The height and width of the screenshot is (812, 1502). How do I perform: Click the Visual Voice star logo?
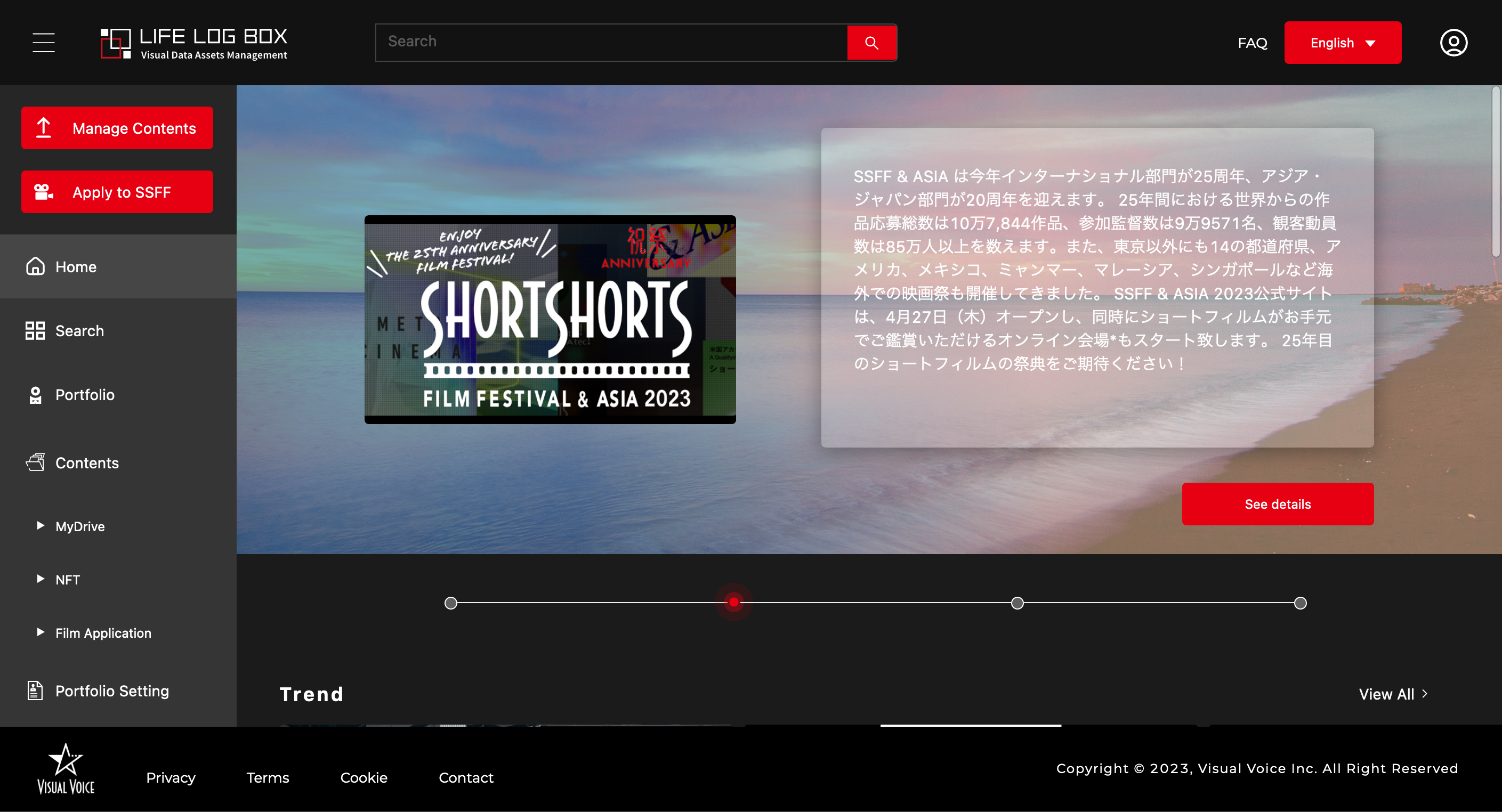[x=66, y=769]
